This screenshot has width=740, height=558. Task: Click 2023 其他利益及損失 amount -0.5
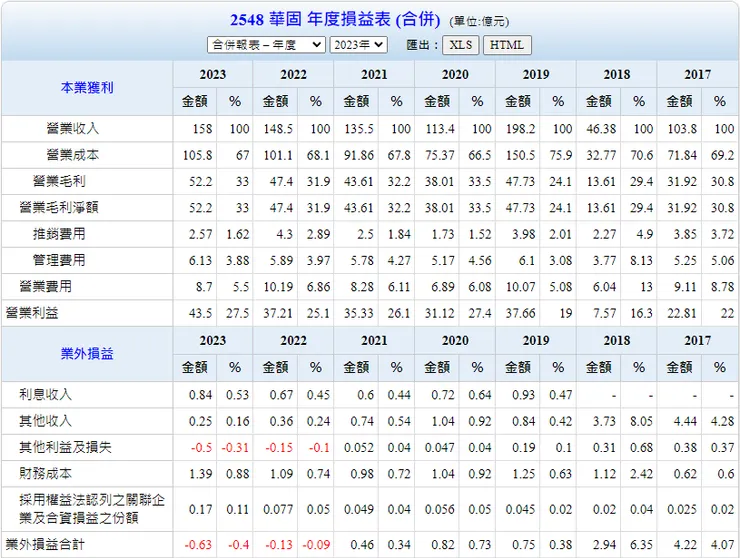coord(202,448)
